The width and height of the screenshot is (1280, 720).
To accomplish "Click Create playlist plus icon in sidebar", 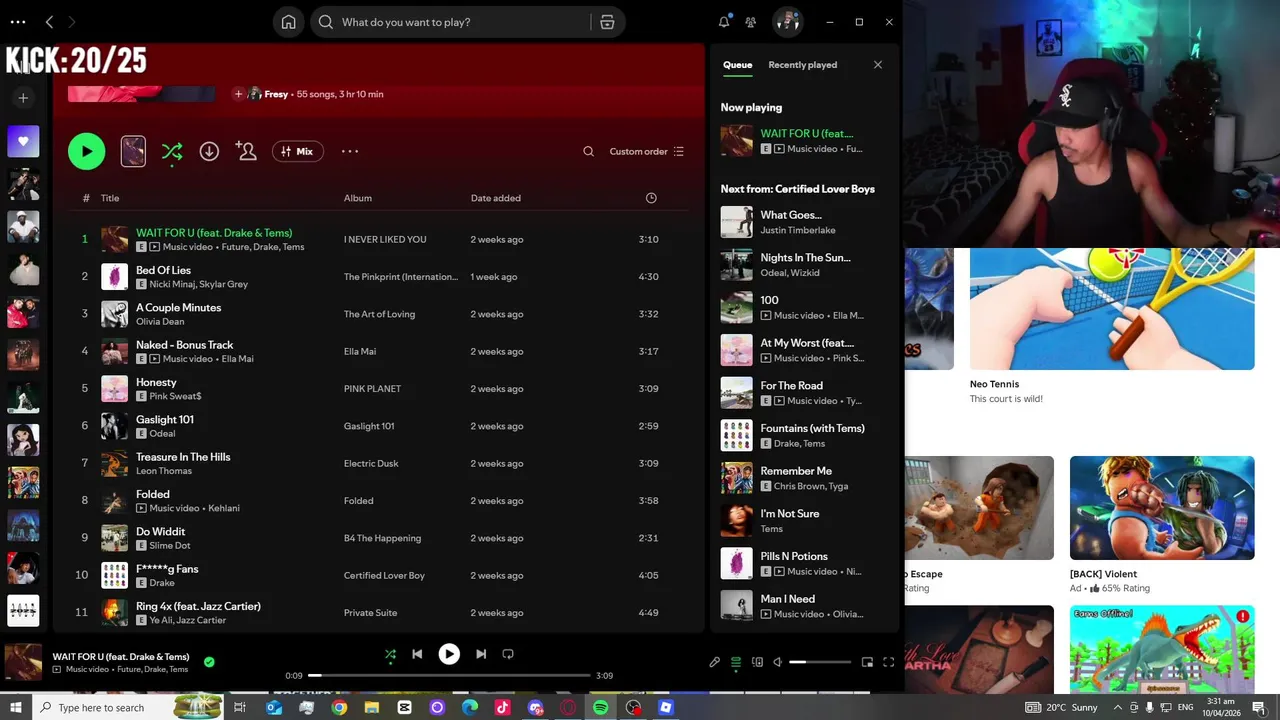I will pyautogui.click(x=23, y=97).
